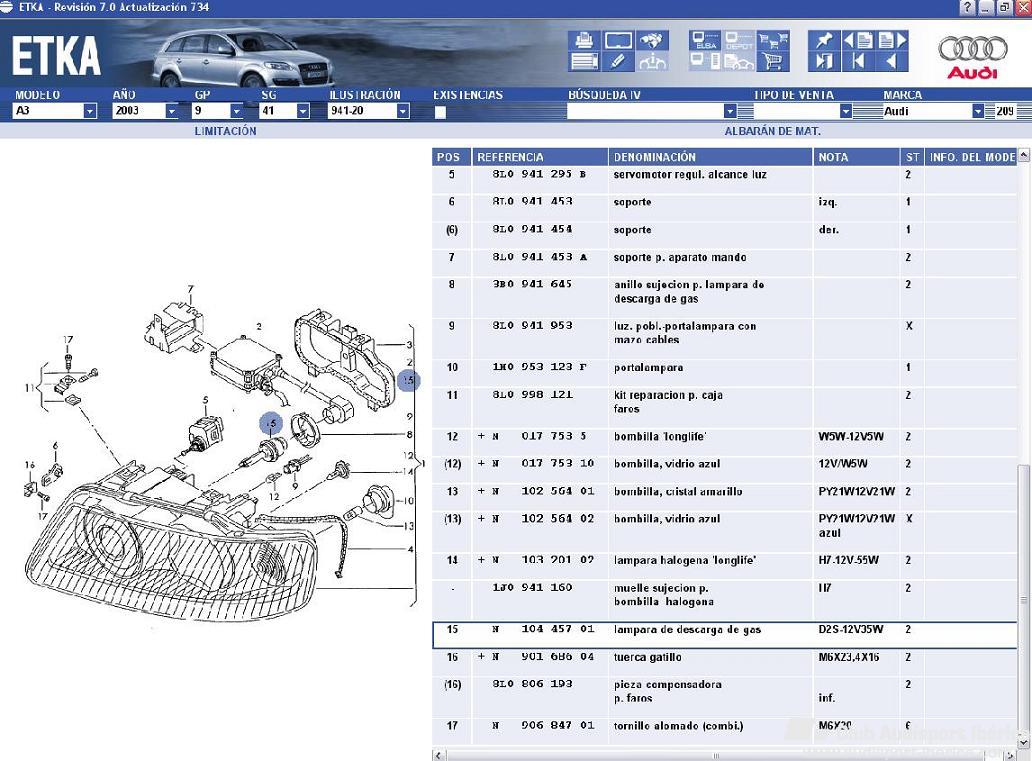Go to next illustration page arrow
Image resolution: width=1032 pixels, height=761 pixels.
coord(891,41)
